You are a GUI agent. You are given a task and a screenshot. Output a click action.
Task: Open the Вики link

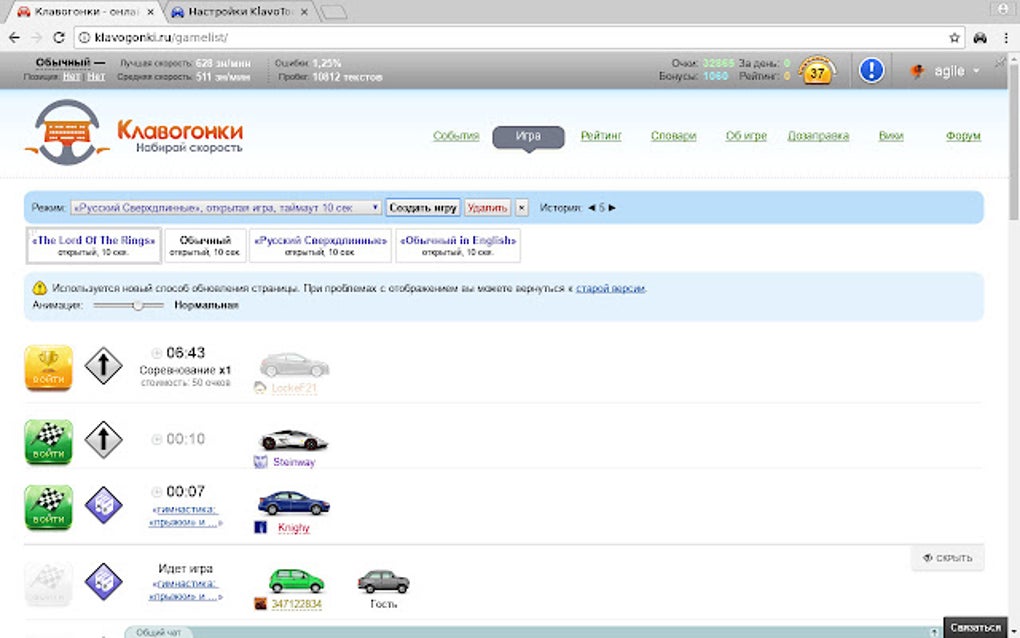tap(891, 135)
